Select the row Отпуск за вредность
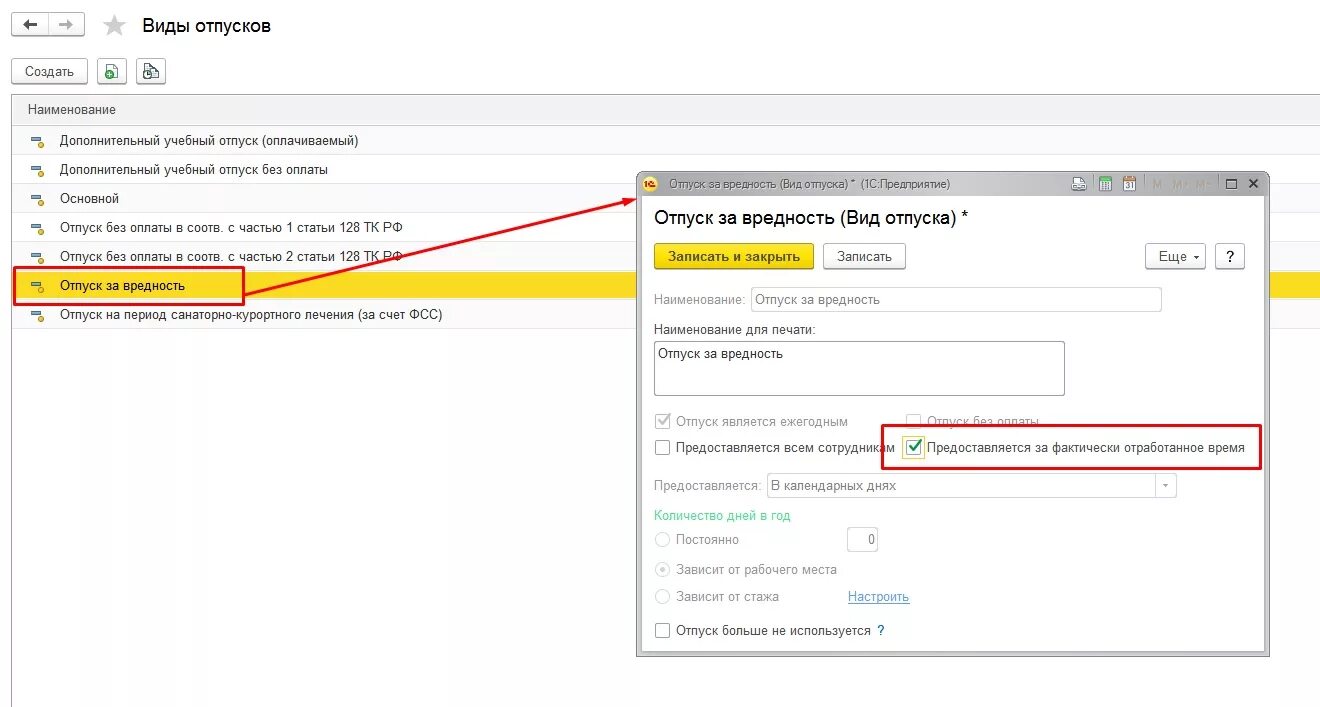The height and width of the screenshot is (707, 1320). point(325,286)
